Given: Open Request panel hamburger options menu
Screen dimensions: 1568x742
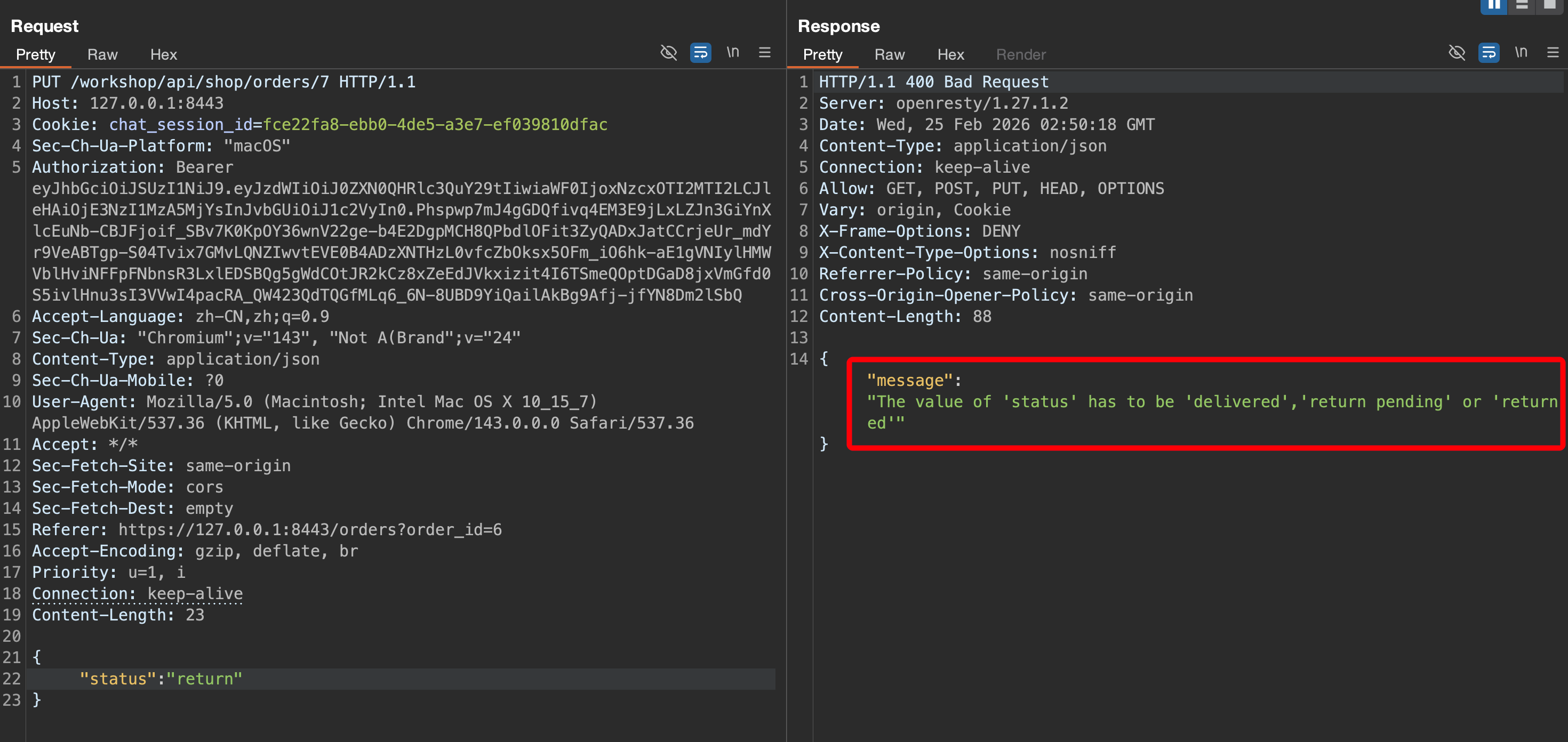Looking at the screenshot, I should pos(764,53).
